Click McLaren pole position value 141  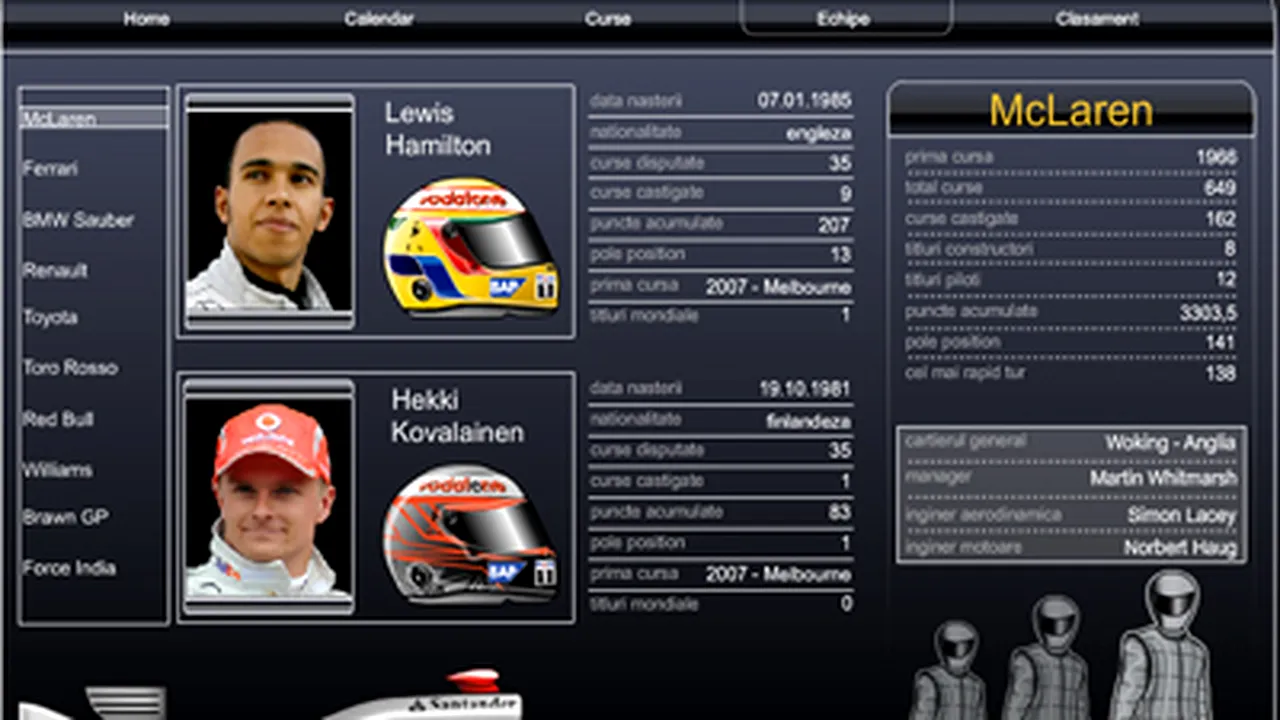coord(1220,343)
